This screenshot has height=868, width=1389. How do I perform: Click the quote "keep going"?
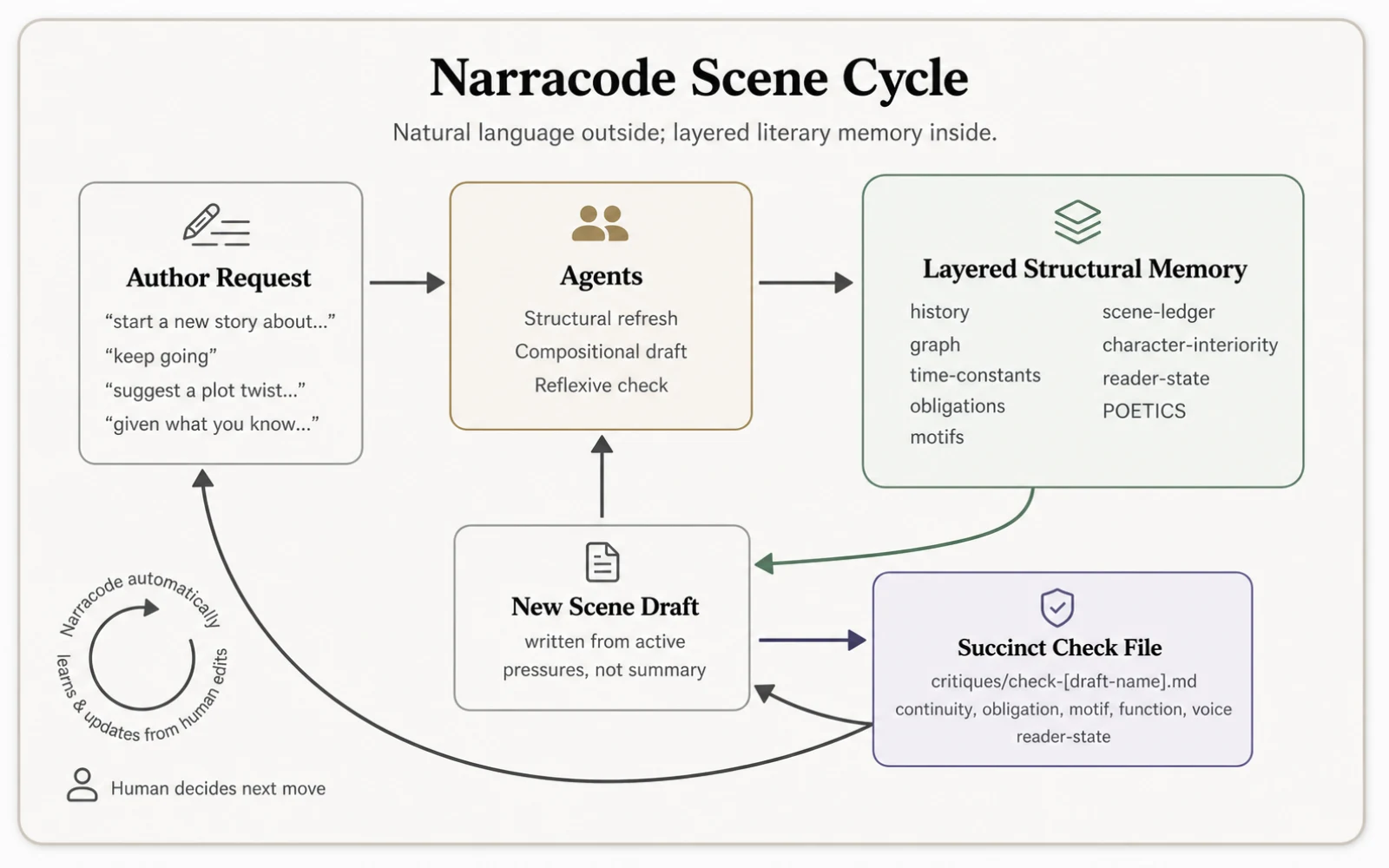pos(161,356)
